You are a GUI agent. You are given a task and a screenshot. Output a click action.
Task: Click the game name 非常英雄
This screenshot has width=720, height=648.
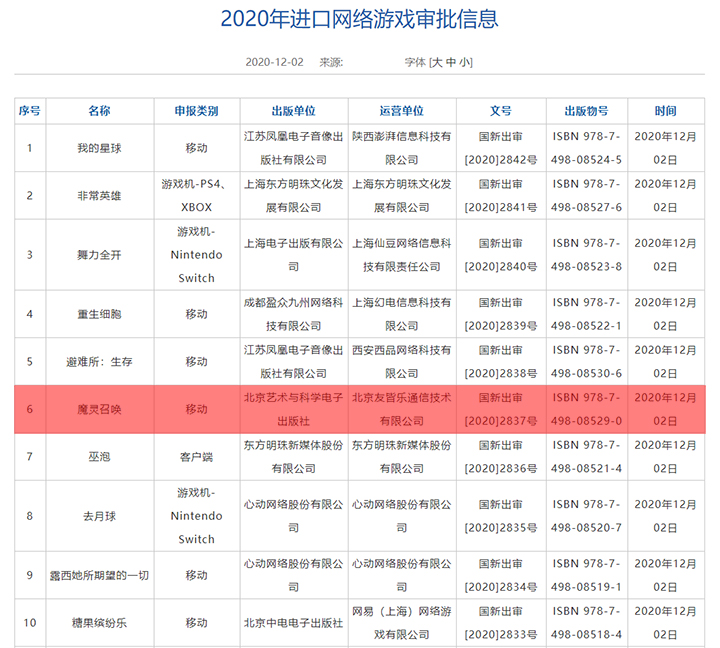pos(99,196)
